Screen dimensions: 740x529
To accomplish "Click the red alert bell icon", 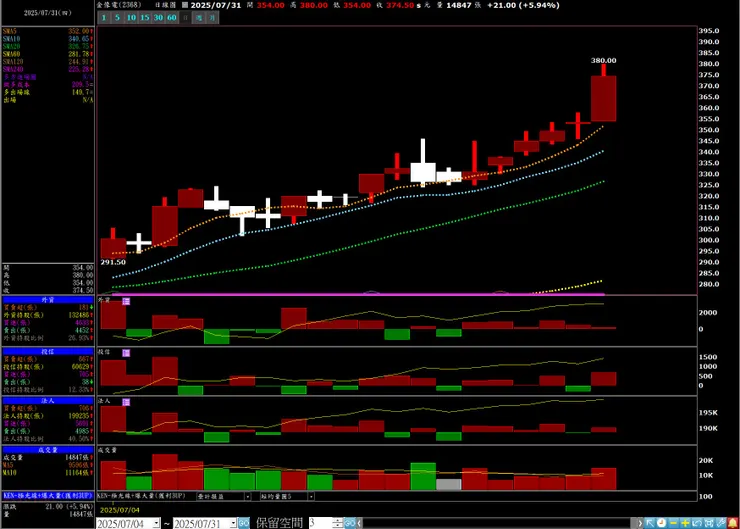I will click(733, 523).
